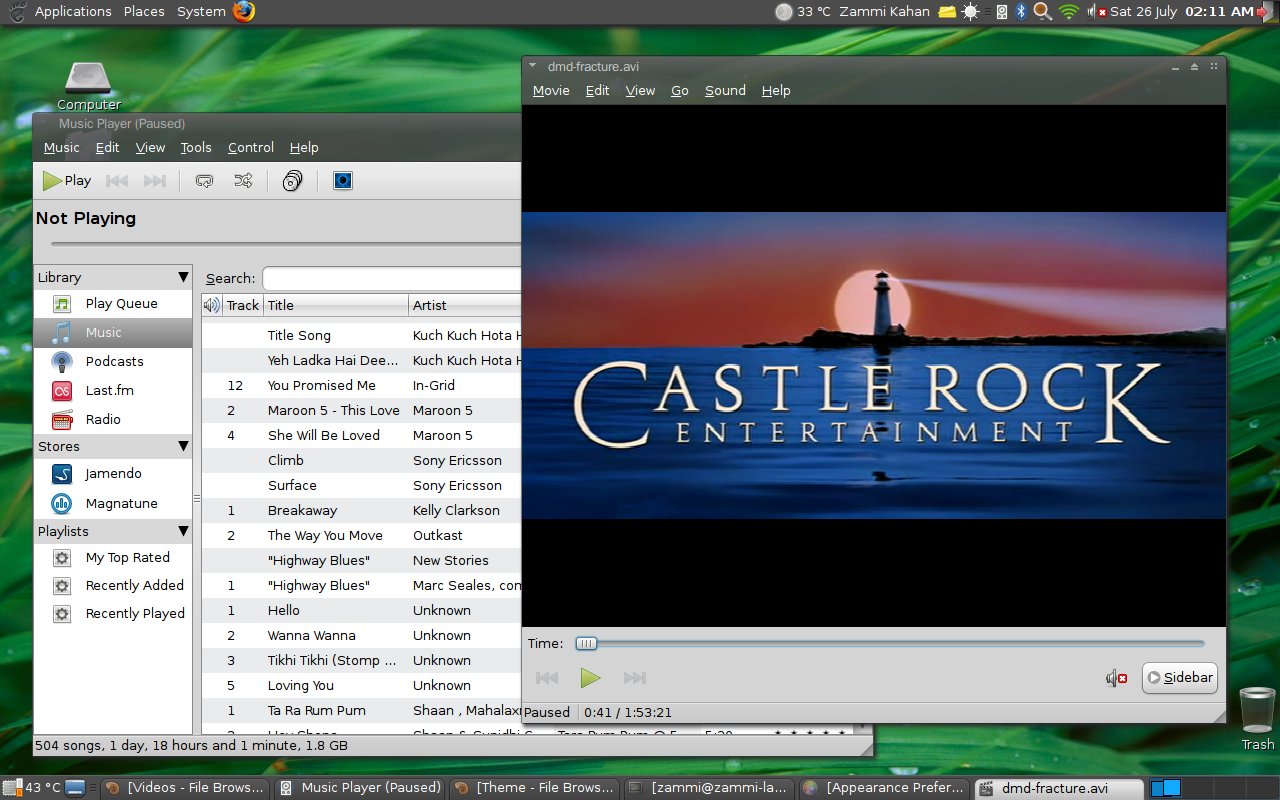Collapse the Library section arrow
1280x800 pixels.
(x=183, y=277)
